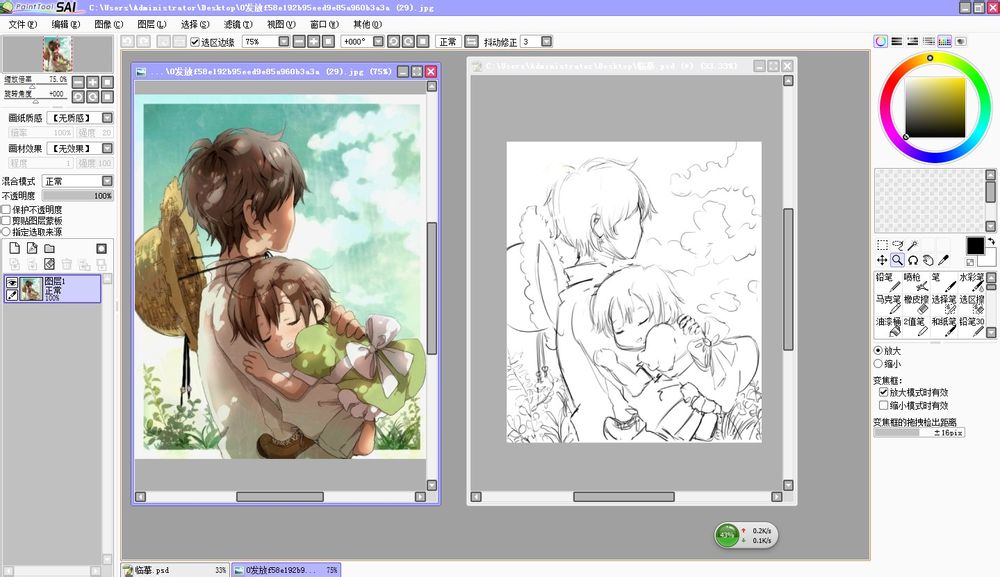Screen dimensions: 1000x577
Task: Open the 滤镜 menu
Action: [x=238, y=24]
